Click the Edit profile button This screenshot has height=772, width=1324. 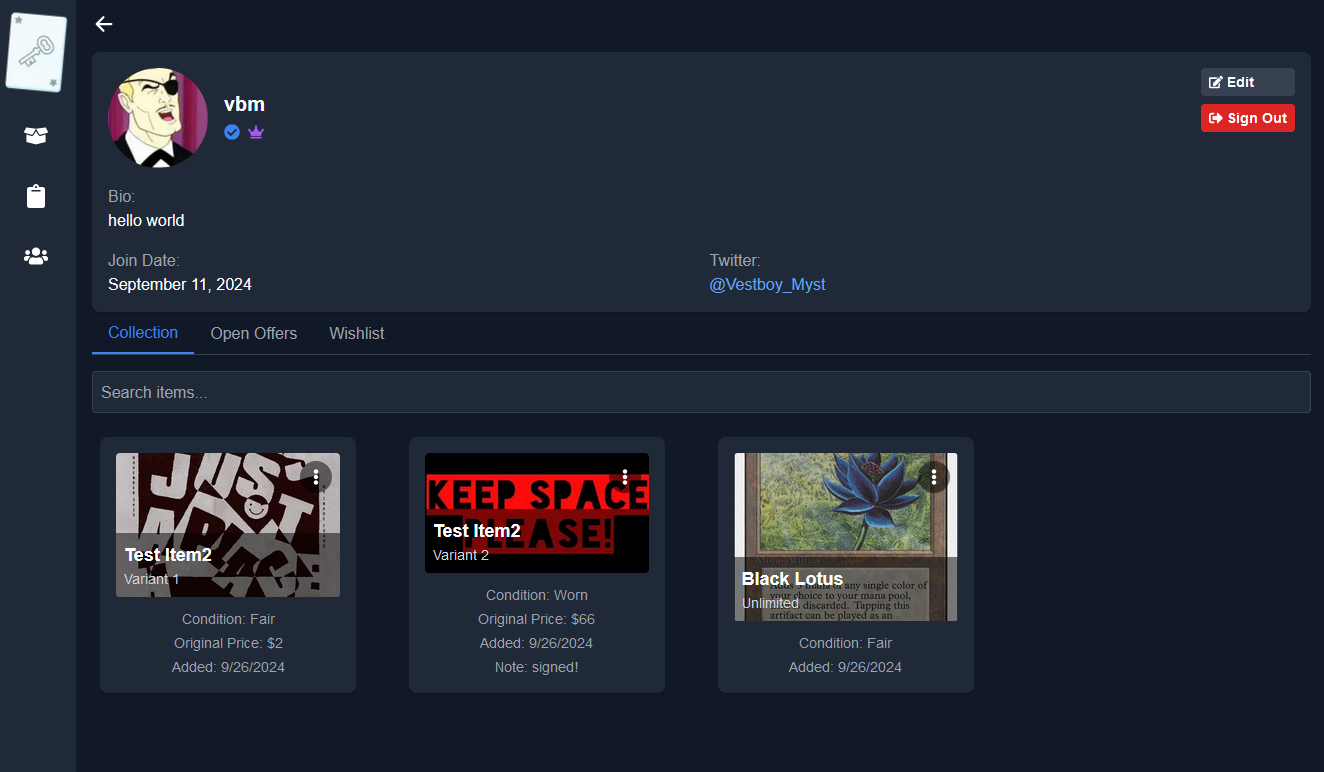(1247, 82)
